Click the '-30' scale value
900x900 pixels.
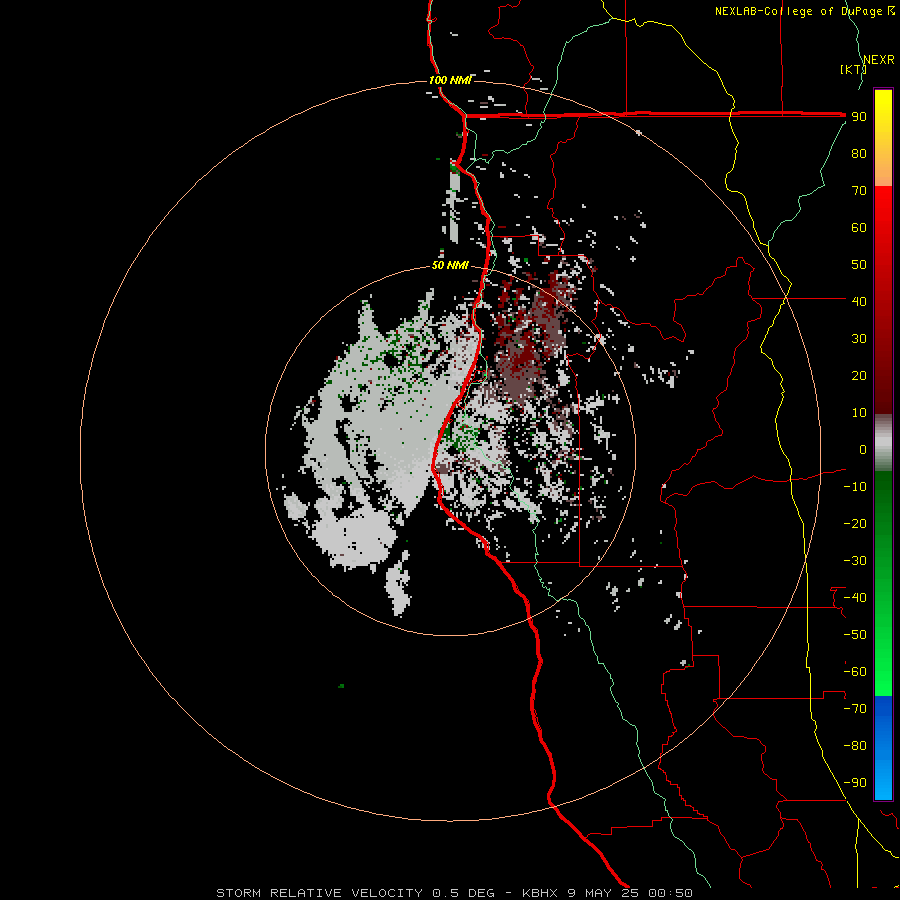(x=855, y=561)
